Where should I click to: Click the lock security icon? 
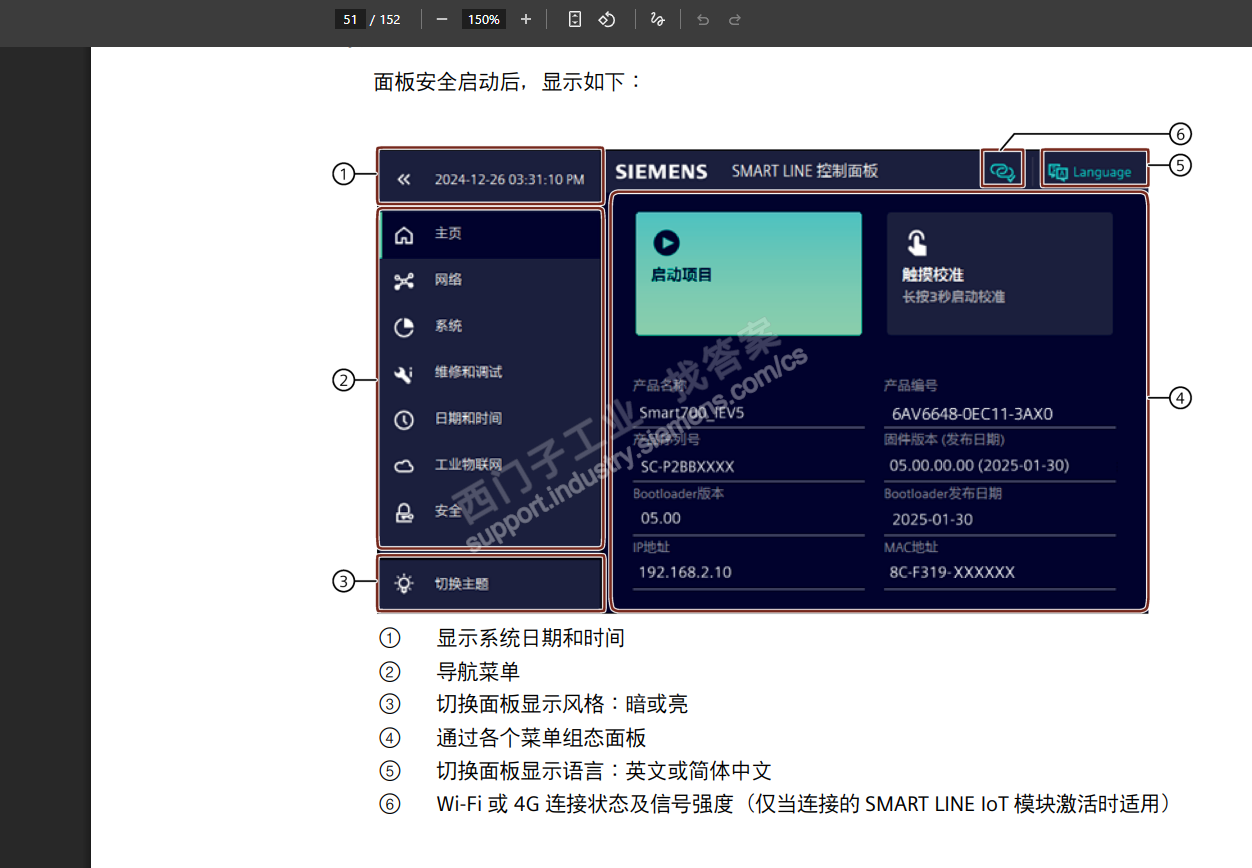pos(404,512)
